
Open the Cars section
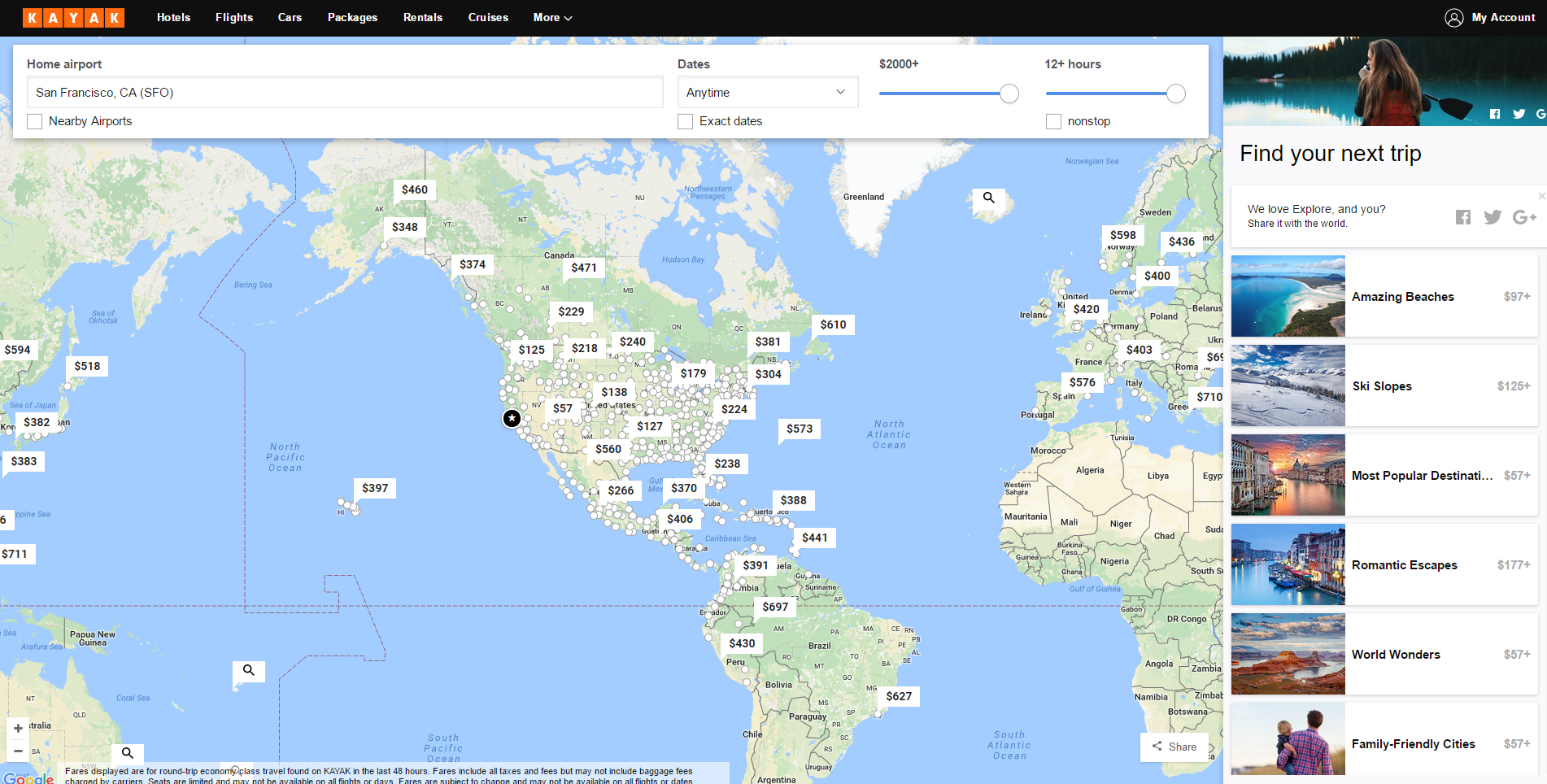point(290,17)
